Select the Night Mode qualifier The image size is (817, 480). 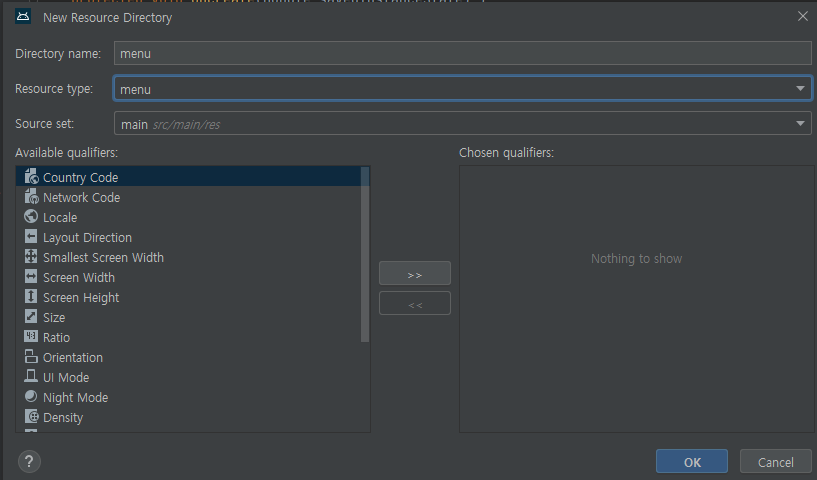tap(189, 397)
